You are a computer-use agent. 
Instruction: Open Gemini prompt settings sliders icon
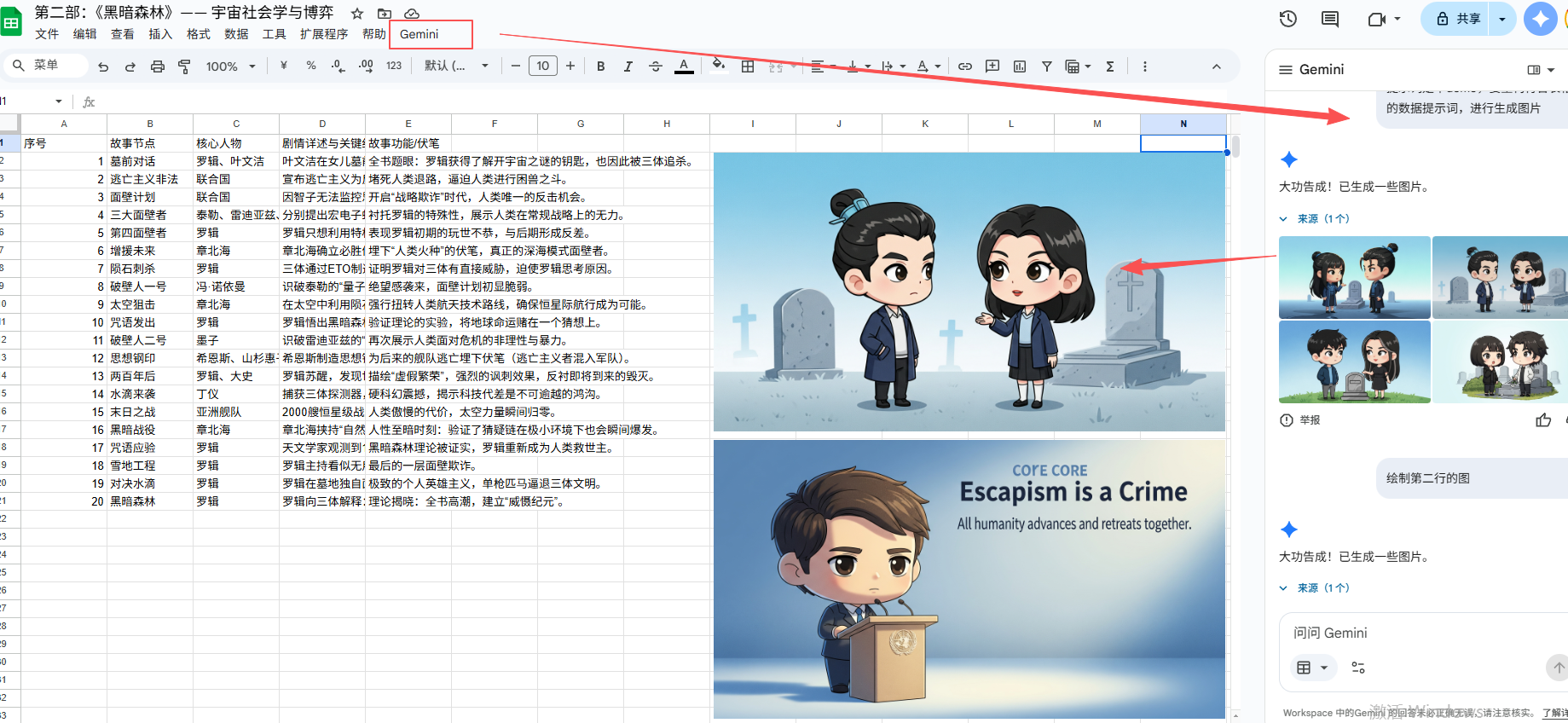[x=1358, y=668]
